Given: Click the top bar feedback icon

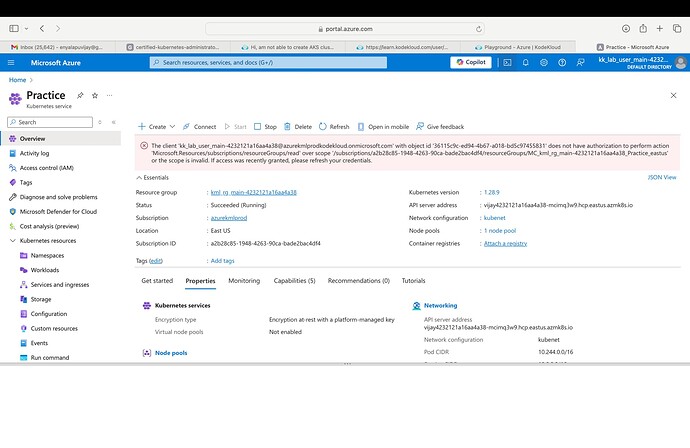Looking at the screenshot, I should pyautogui.click(x=580, y=62).
